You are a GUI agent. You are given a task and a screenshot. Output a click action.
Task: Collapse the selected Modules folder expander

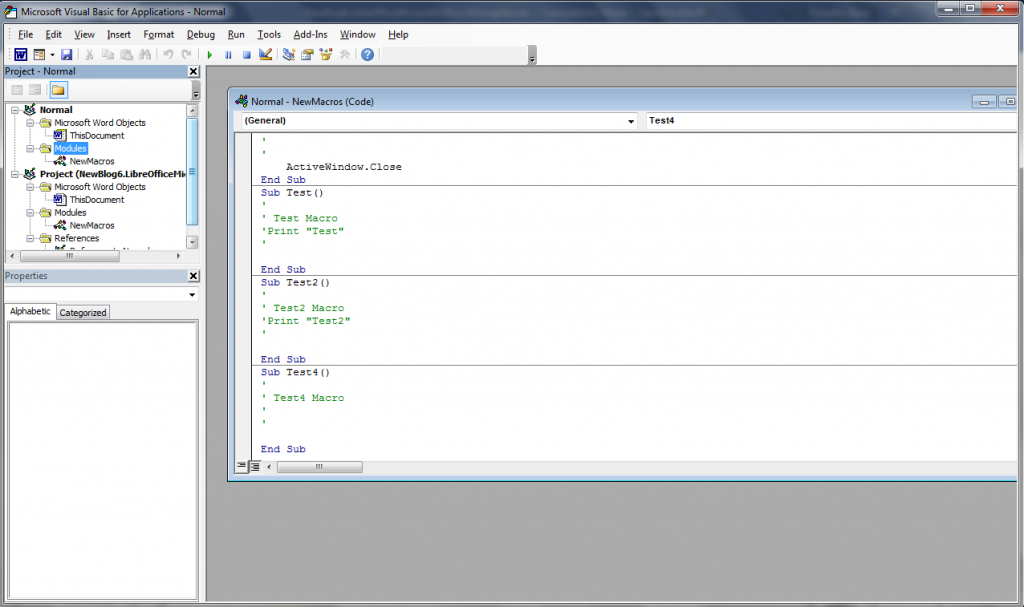point(30,148)
